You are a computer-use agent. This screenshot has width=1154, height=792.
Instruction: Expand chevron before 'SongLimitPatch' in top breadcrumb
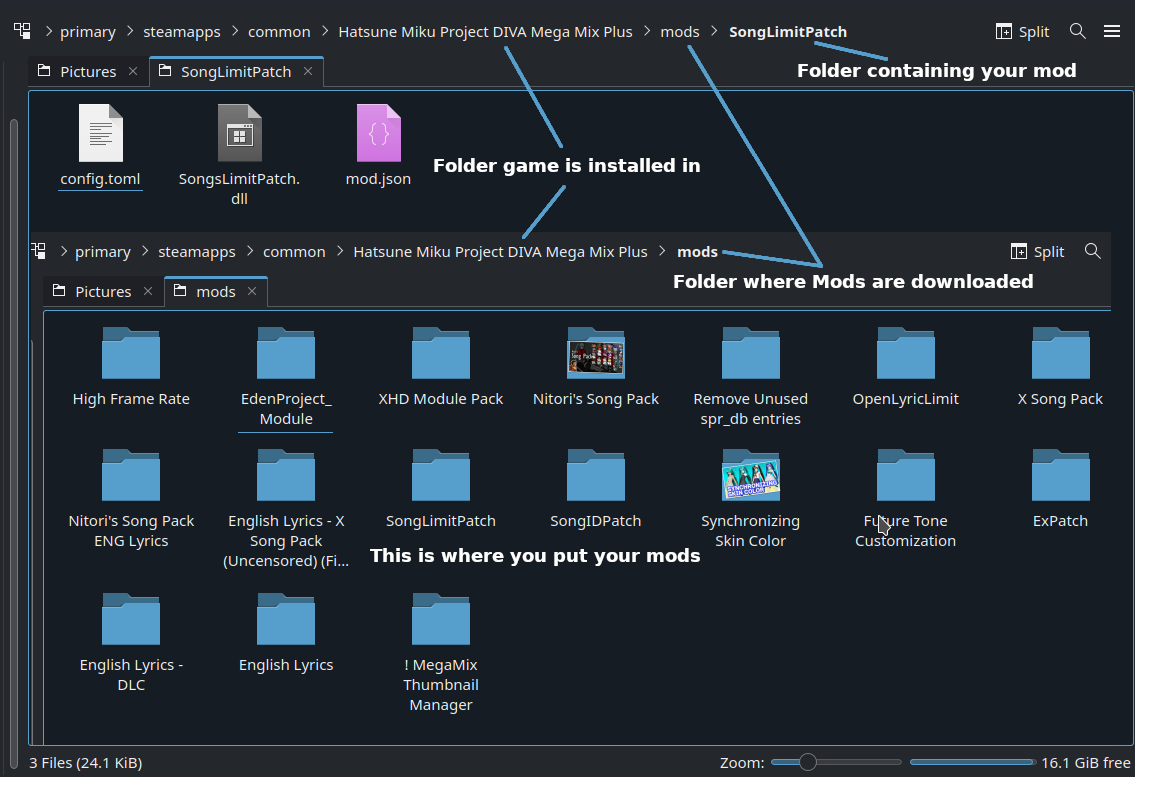[x=714, y=31]
